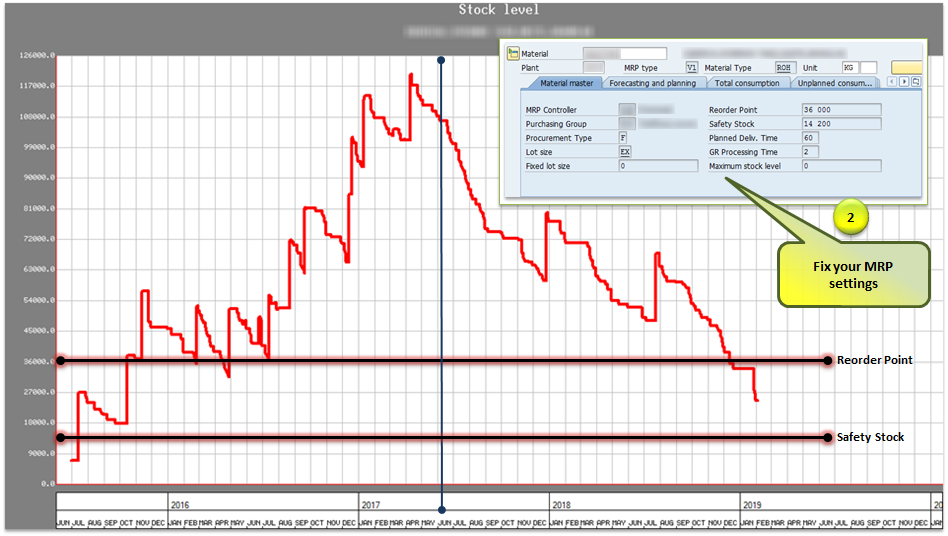This screenshot has height=536, width=948.
Task: Click the Reorder Point value 36 000
Action: [x=841, y=110]
